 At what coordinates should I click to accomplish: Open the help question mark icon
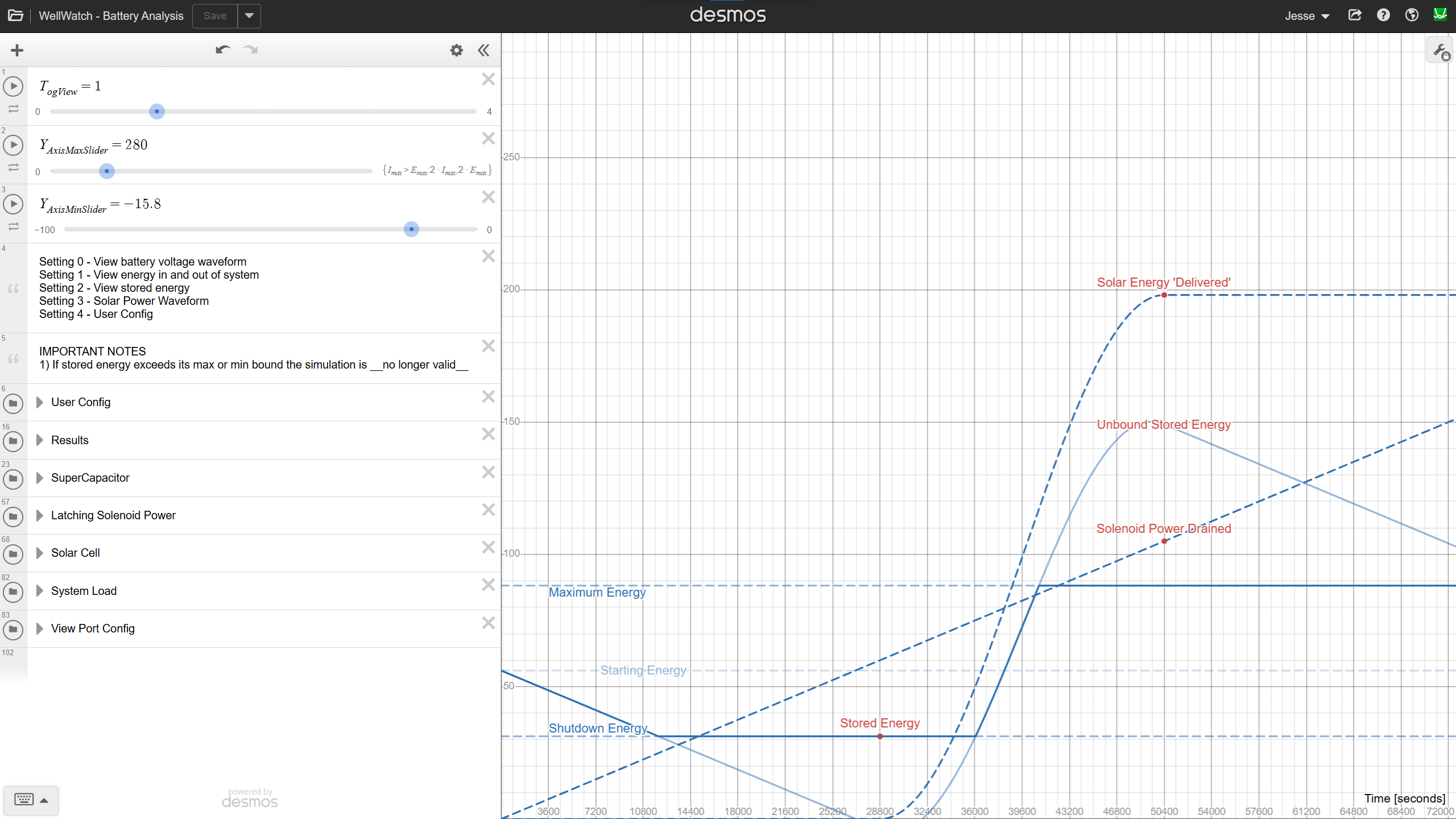point(1383,15)
